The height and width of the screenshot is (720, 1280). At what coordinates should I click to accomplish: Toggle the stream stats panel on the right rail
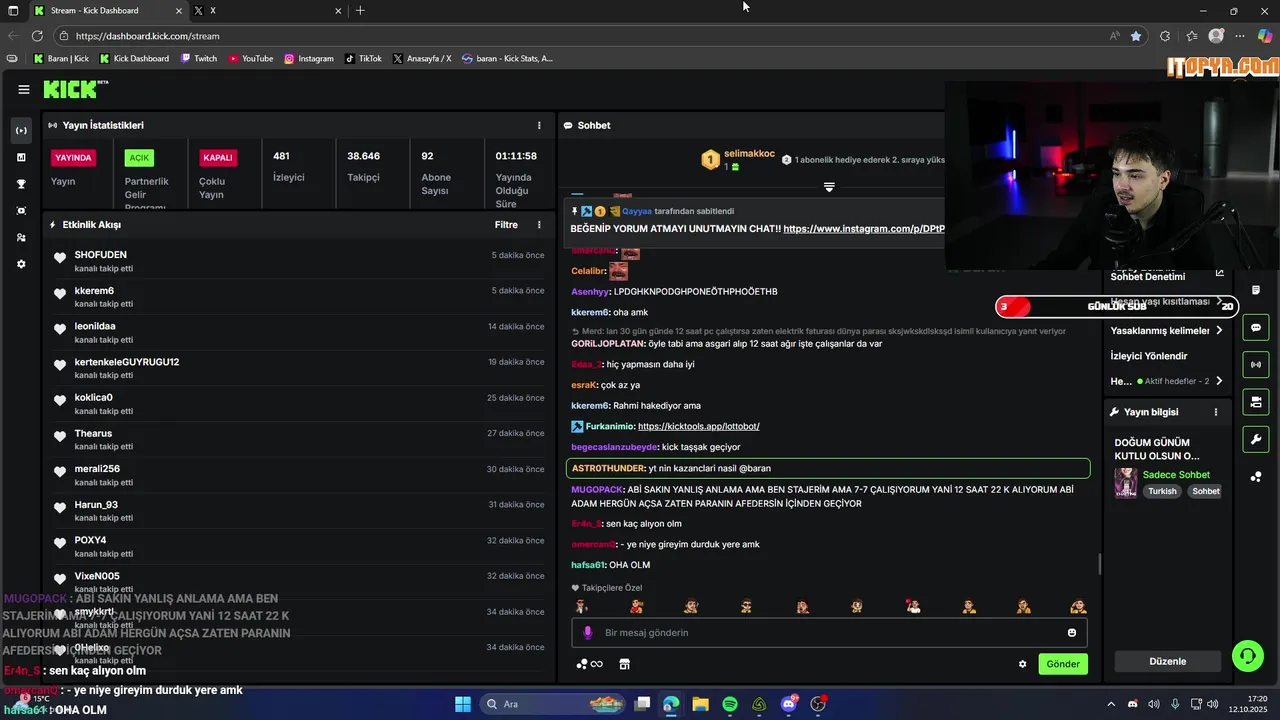click(x=1256, y=364)
